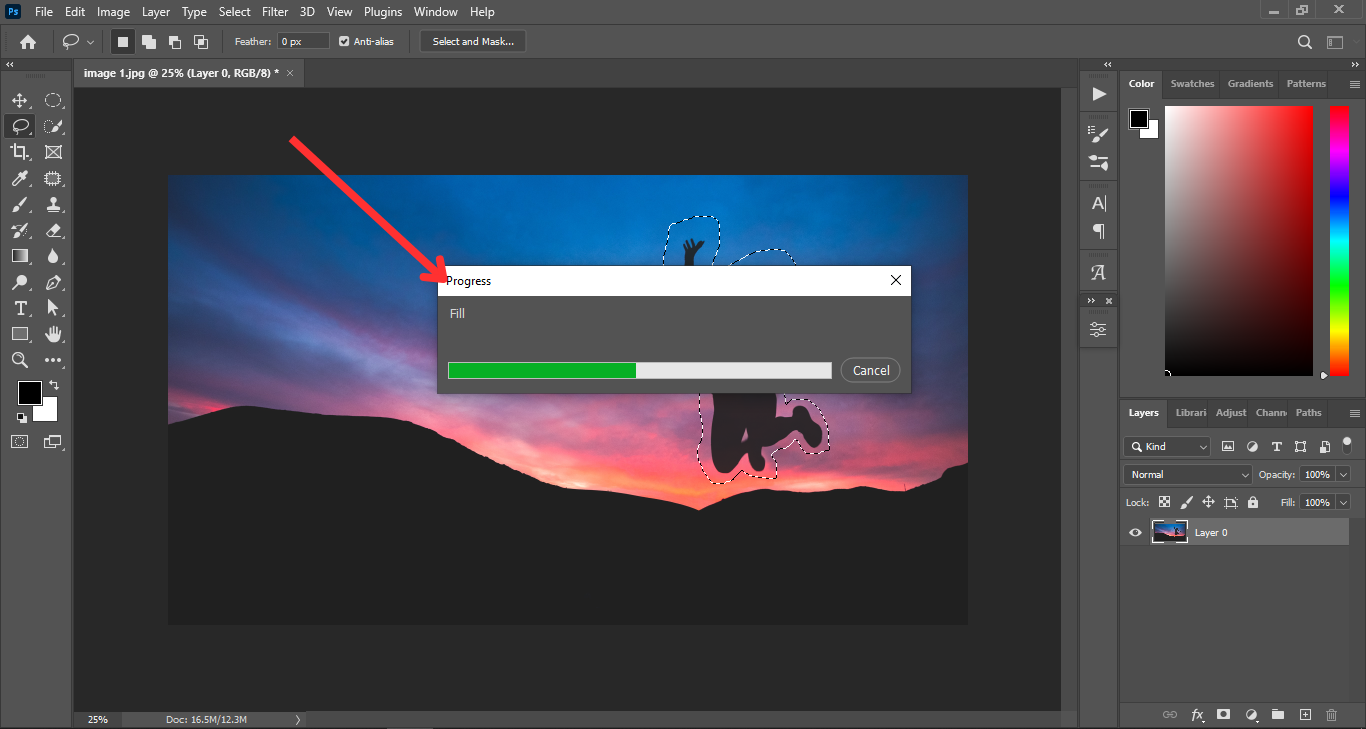Open the Character panel icon
This screenshot has width=1366, height=729.
[x=1099, y=203]
